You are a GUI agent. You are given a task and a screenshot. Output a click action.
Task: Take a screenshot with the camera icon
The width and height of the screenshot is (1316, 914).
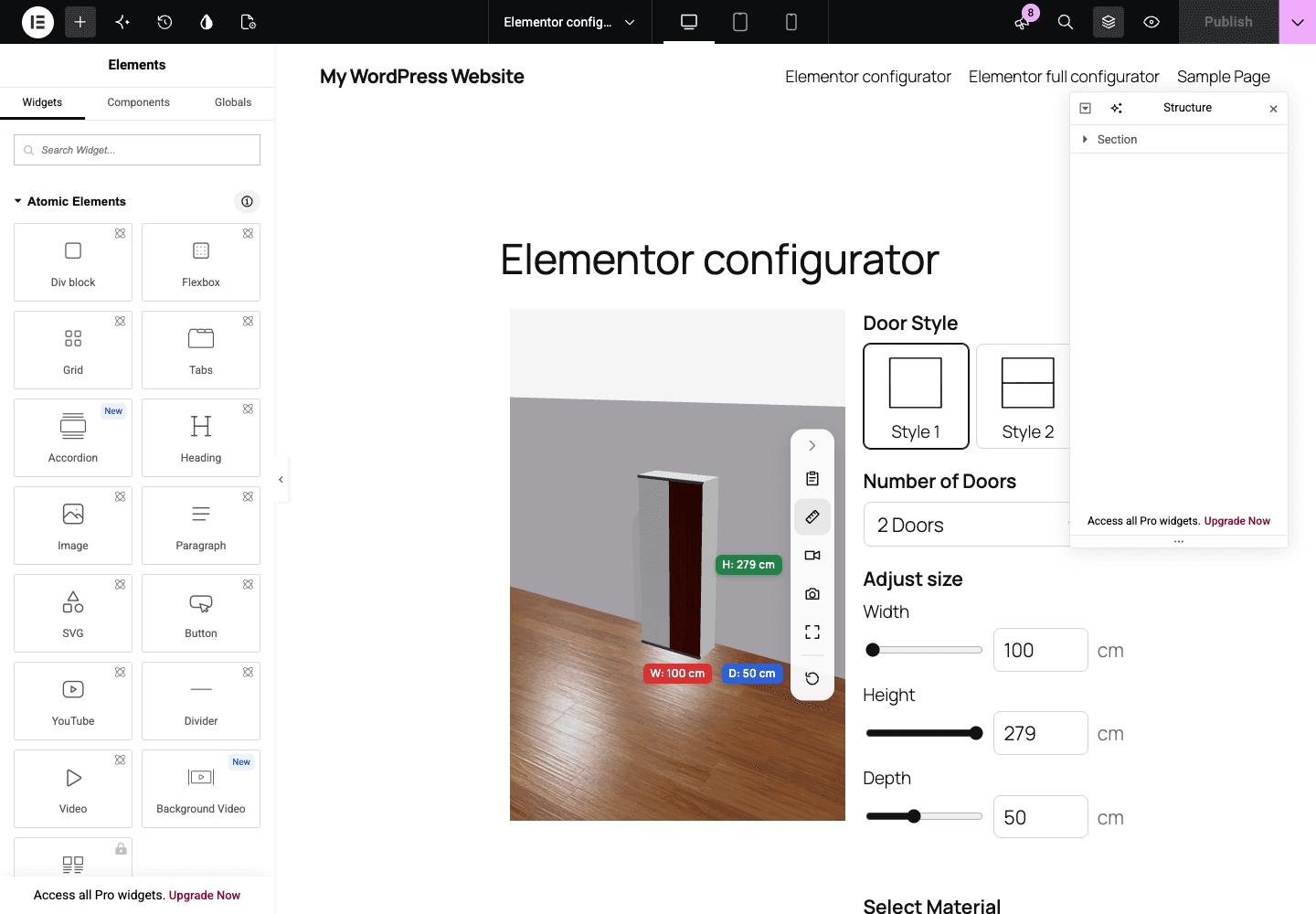(x=812, y=594)
